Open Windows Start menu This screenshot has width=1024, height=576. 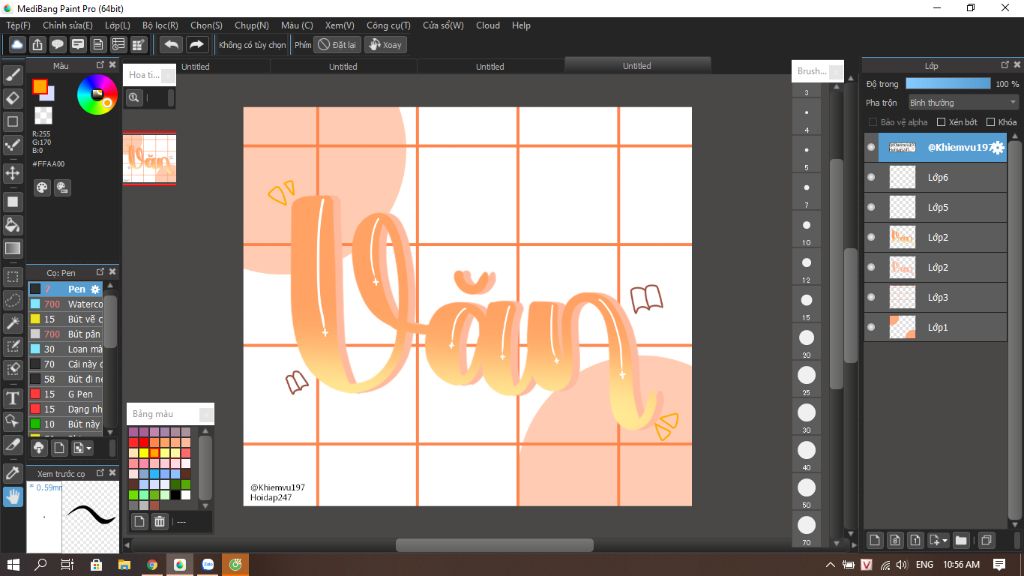12,564
